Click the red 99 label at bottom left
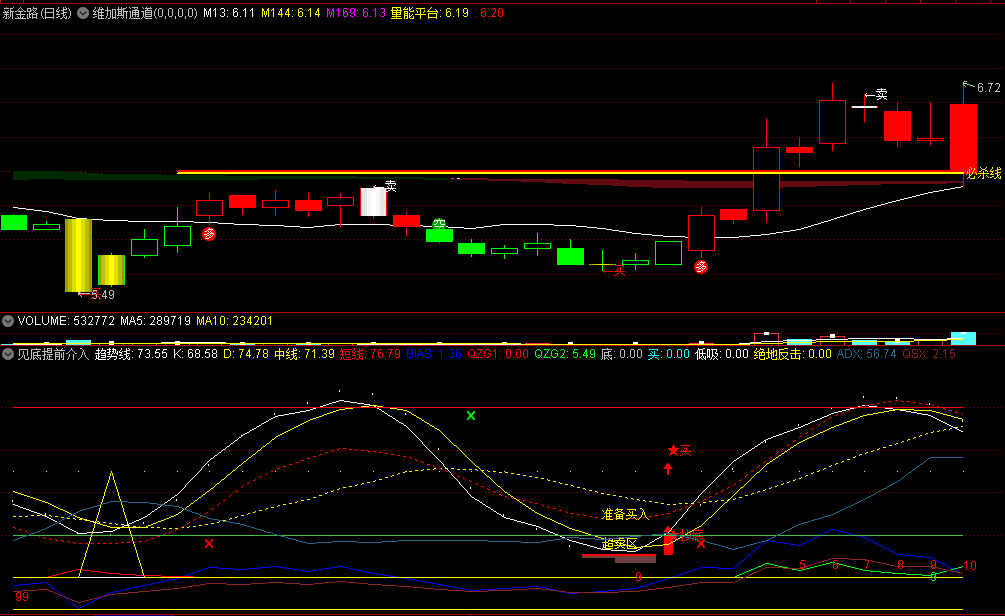Screen dimensions: 1005x616 (22, 597)
